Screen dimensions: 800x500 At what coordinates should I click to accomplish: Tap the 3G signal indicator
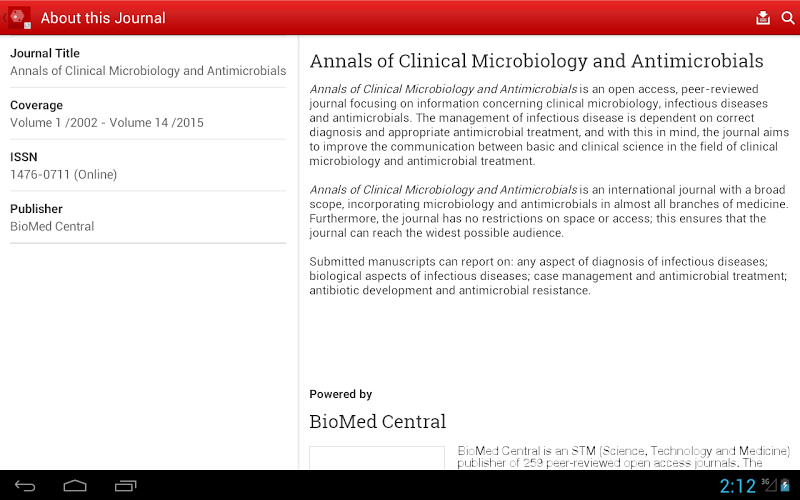[767, 486]
